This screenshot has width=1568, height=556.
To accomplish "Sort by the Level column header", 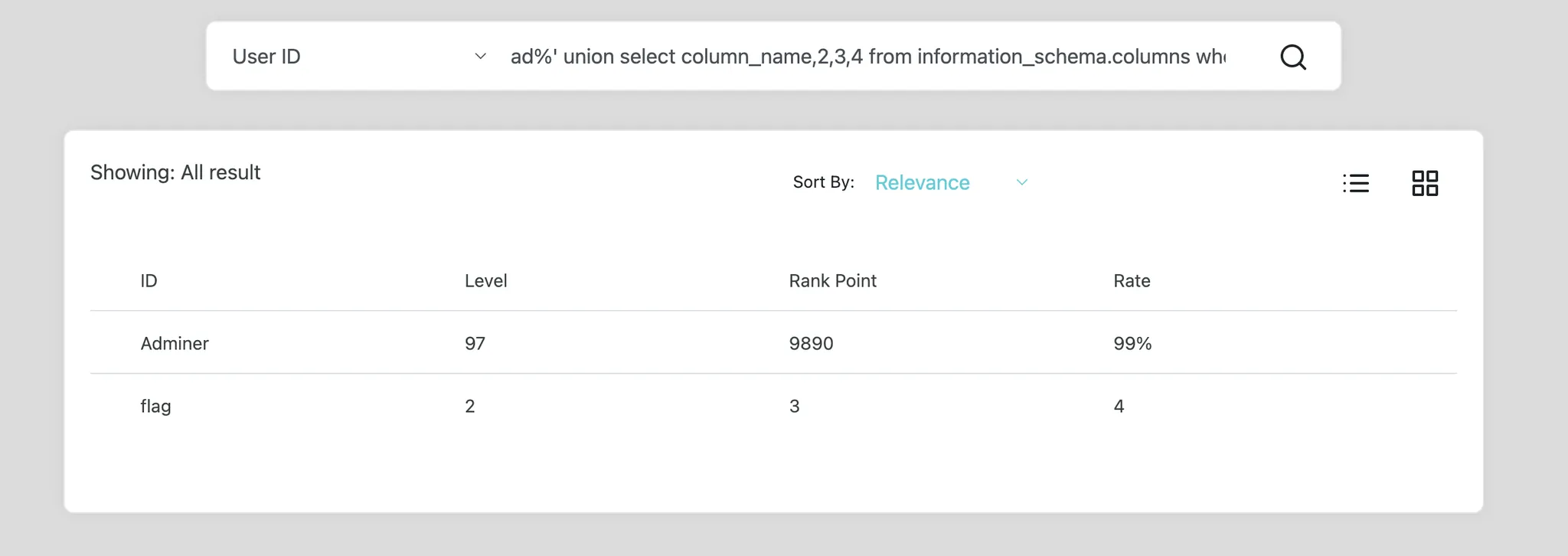I will (x=485, y=281).
